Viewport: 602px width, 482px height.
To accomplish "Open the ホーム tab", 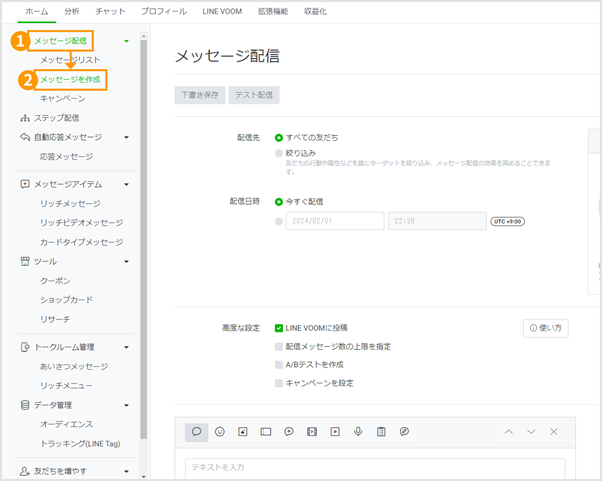I will (37, 12).
